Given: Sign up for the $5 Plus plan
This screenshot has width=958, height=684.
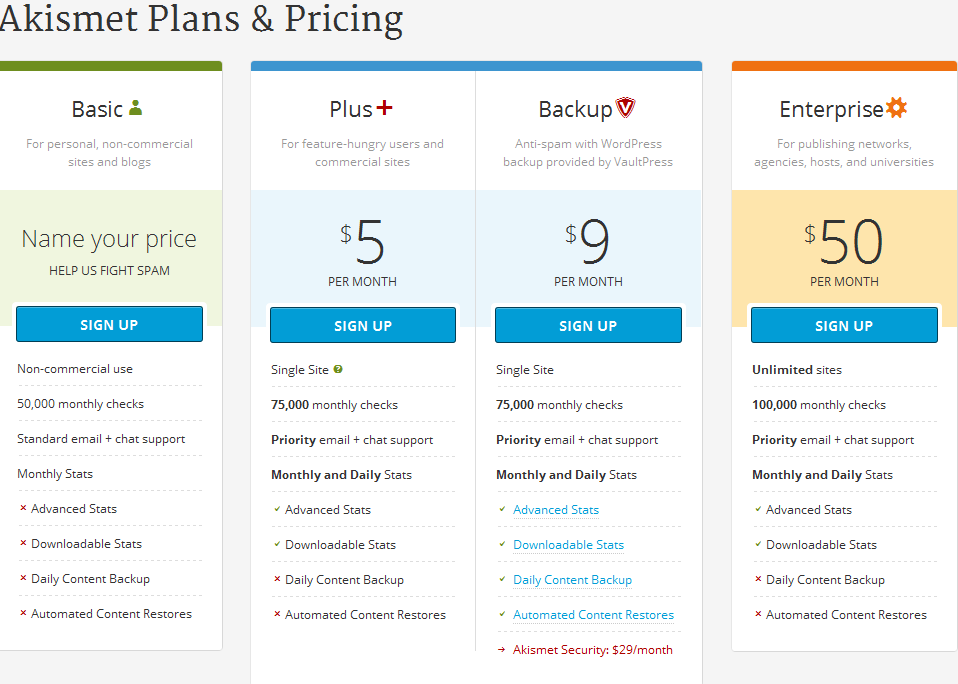Looking at the screenshot, I should pos(363,326).
